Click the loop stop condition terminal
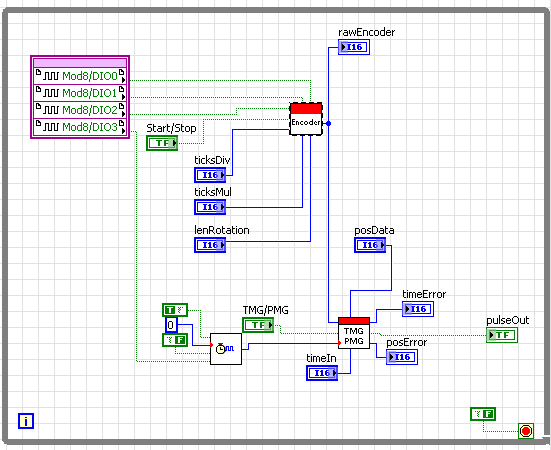The width and height of the screenshot is (551, 450). click(526, 431)
